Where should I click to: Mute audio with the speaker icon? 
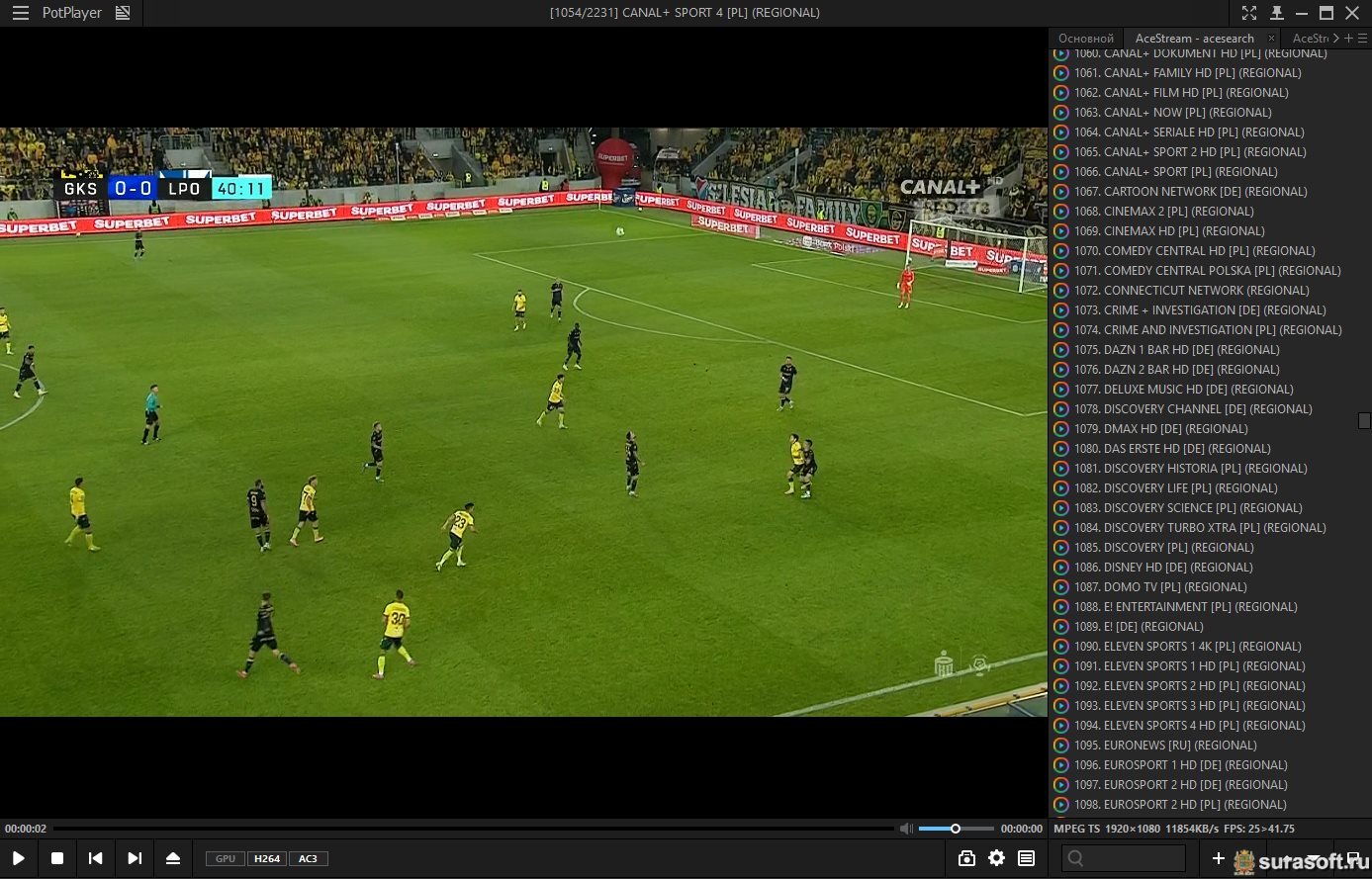pos(906,829)
